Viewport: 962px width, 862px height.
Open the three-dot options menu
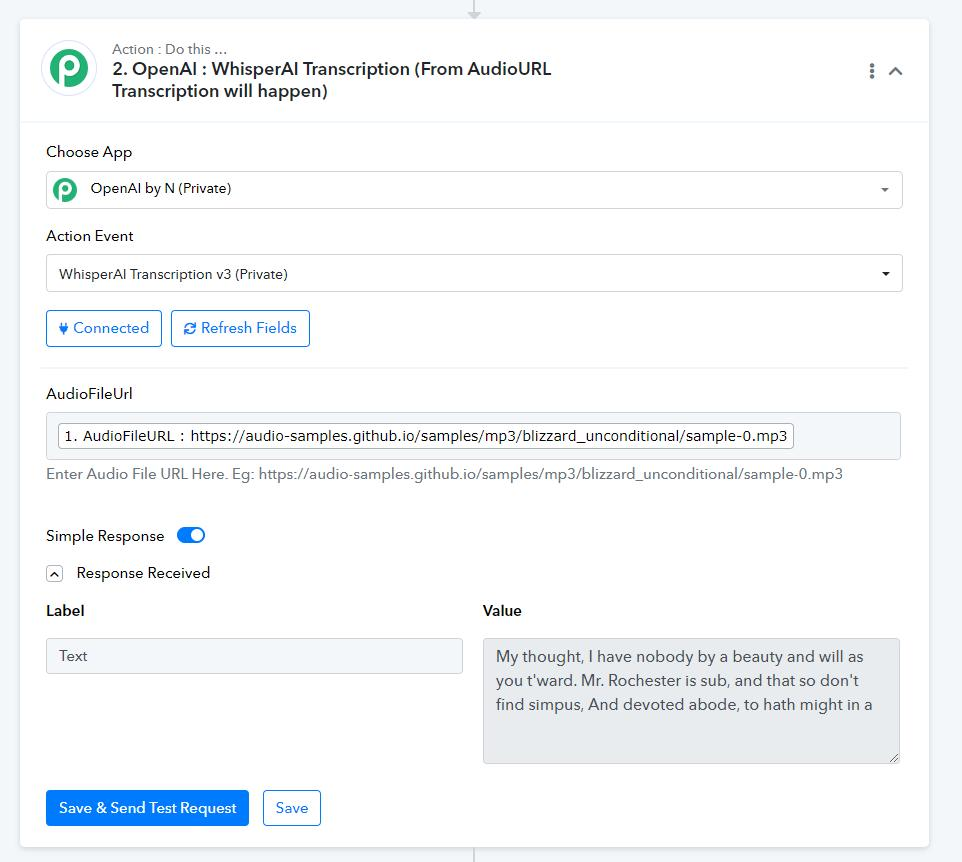pos(871,71)
